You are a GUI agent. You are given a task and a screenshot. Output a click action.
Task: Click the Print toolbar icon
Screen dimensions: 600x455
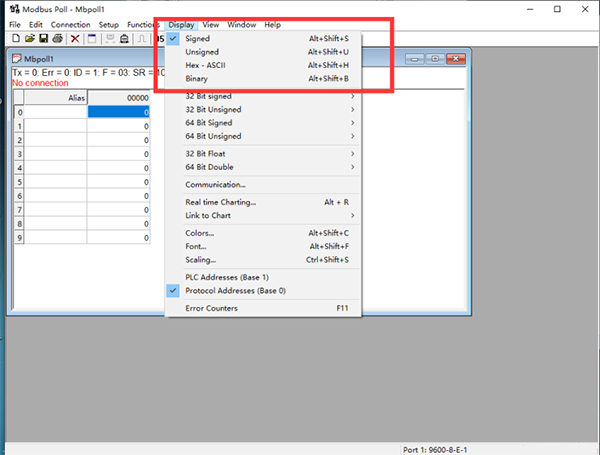point(58,38)
